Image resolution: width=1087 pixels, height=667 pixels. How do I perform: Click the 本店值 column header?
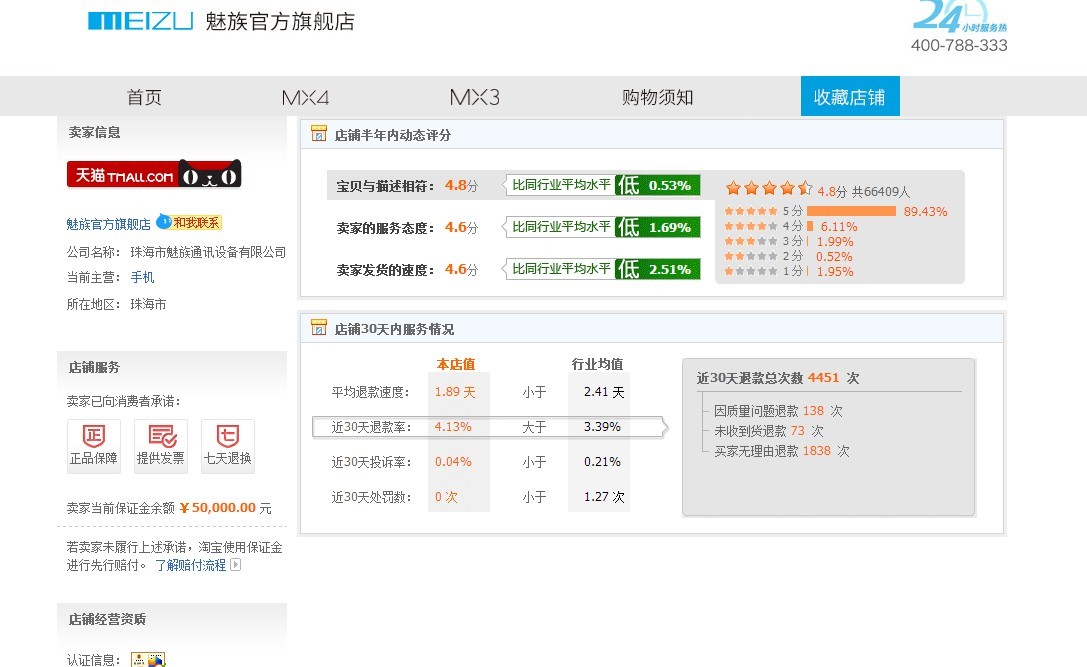pyautogui.click(x=455, y=364)
